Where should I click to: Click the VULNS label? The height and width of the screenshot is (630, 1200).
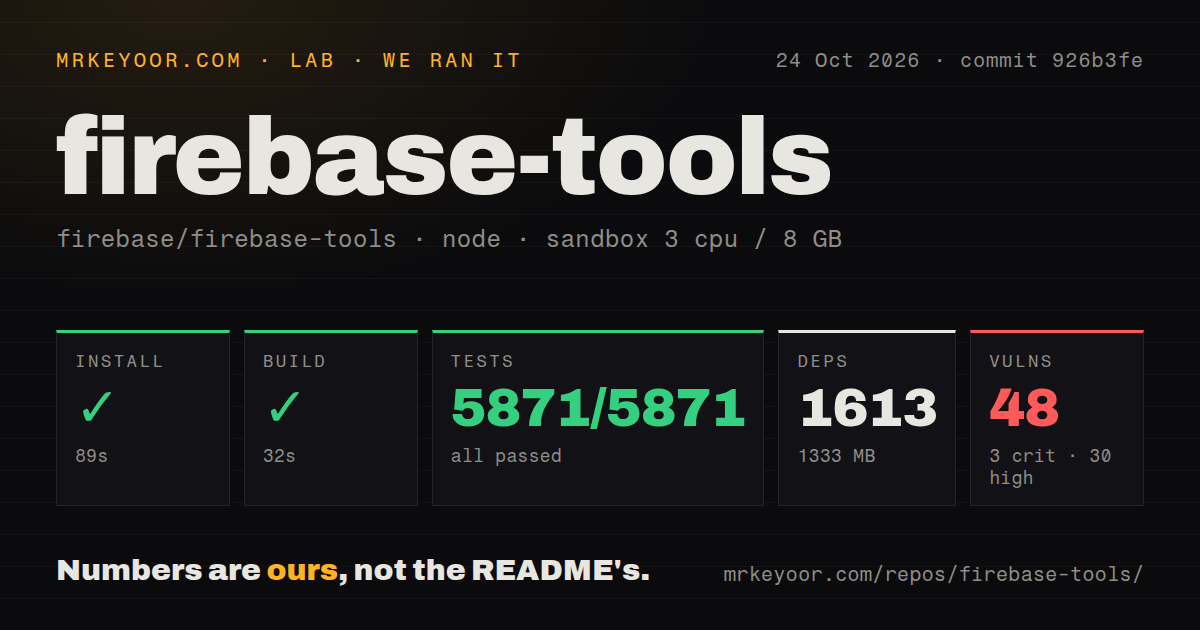1021,362
